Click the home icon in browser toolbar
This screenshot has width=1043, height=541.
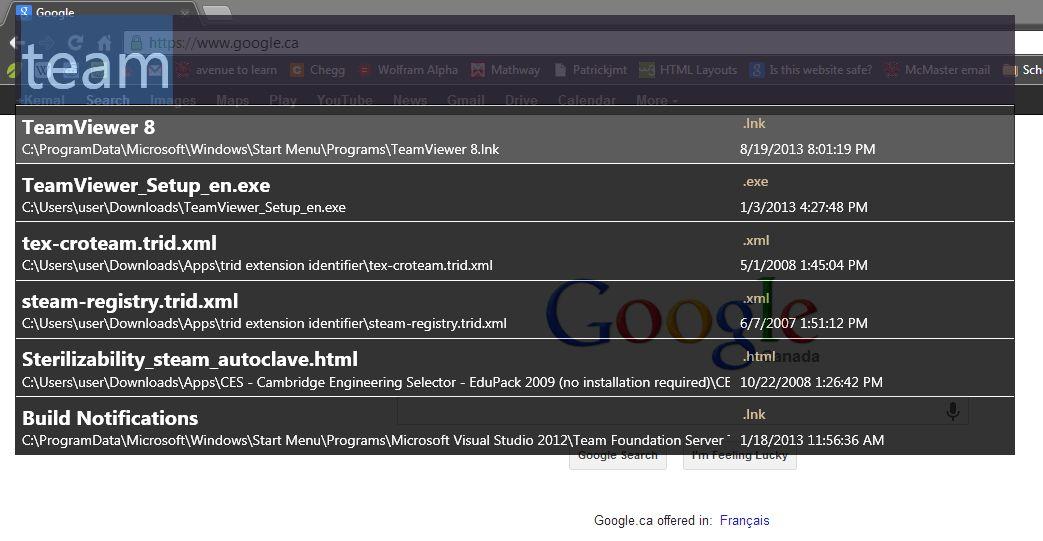pos(104,43)
